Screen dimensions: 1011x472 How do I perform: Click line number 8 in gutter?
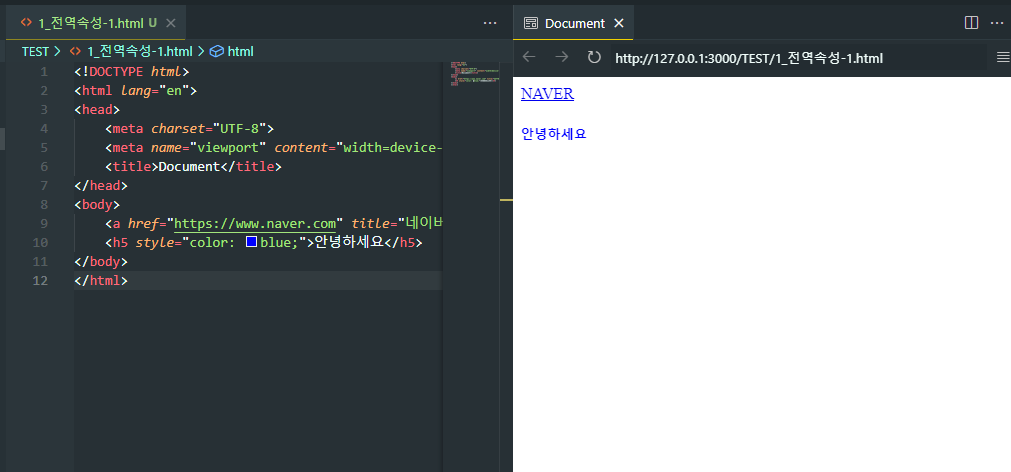44,205
